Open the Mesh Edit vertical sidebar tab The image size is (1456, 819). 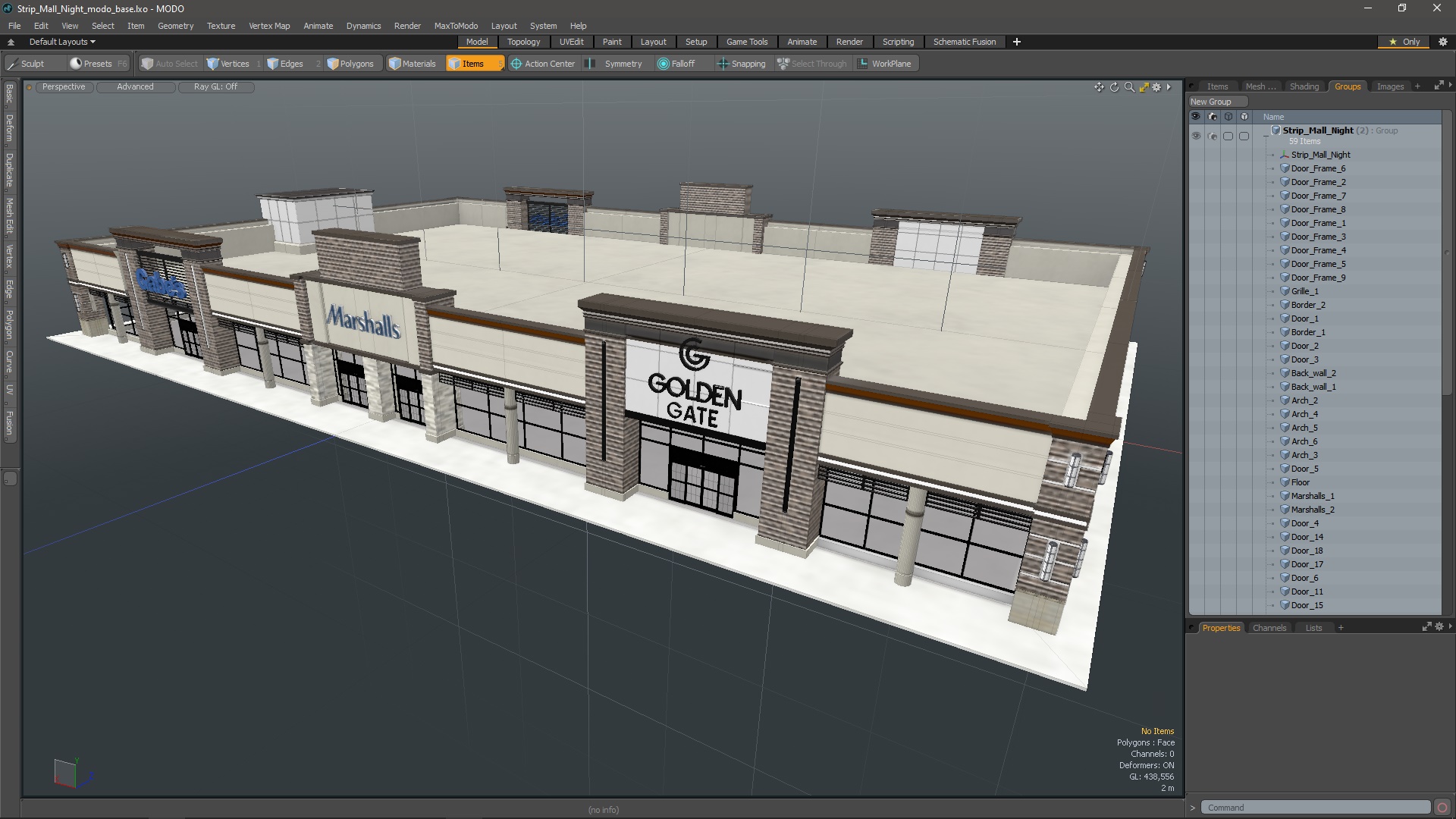[10, 216]
